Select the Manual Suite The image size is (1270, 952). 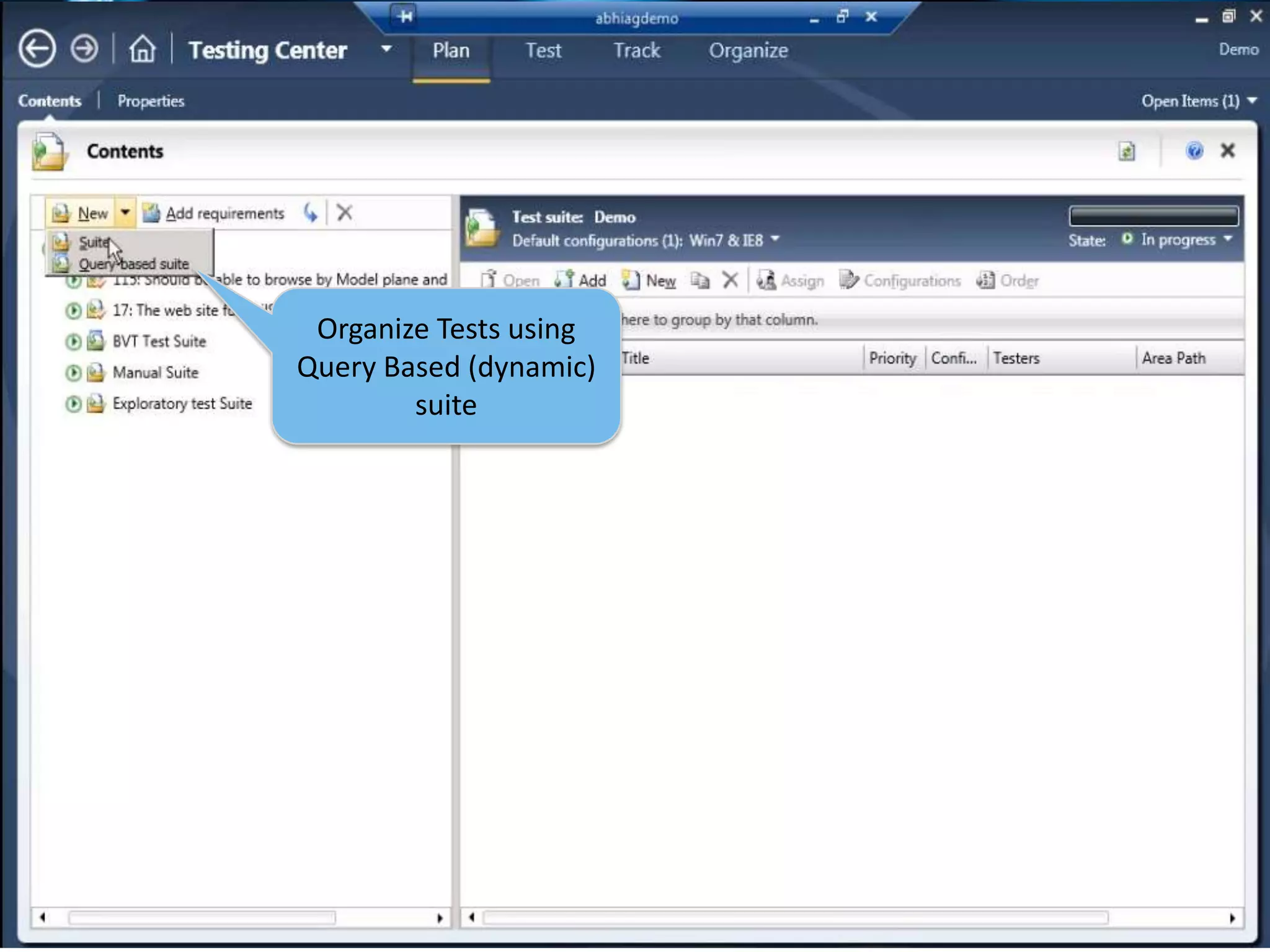pyautogui.click(x=155, y=372)
